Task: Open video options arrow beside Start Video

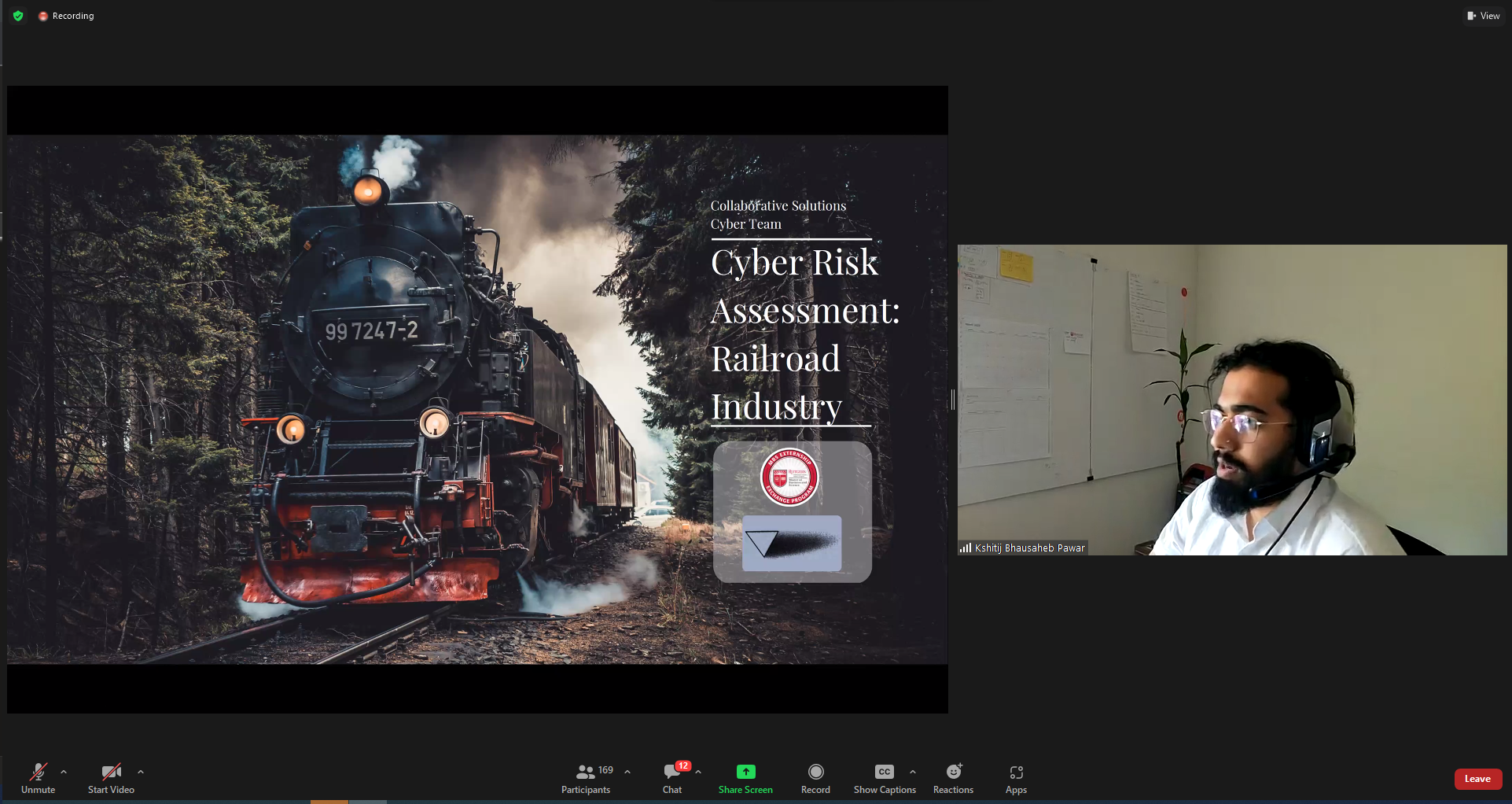Action: point(141,772)
